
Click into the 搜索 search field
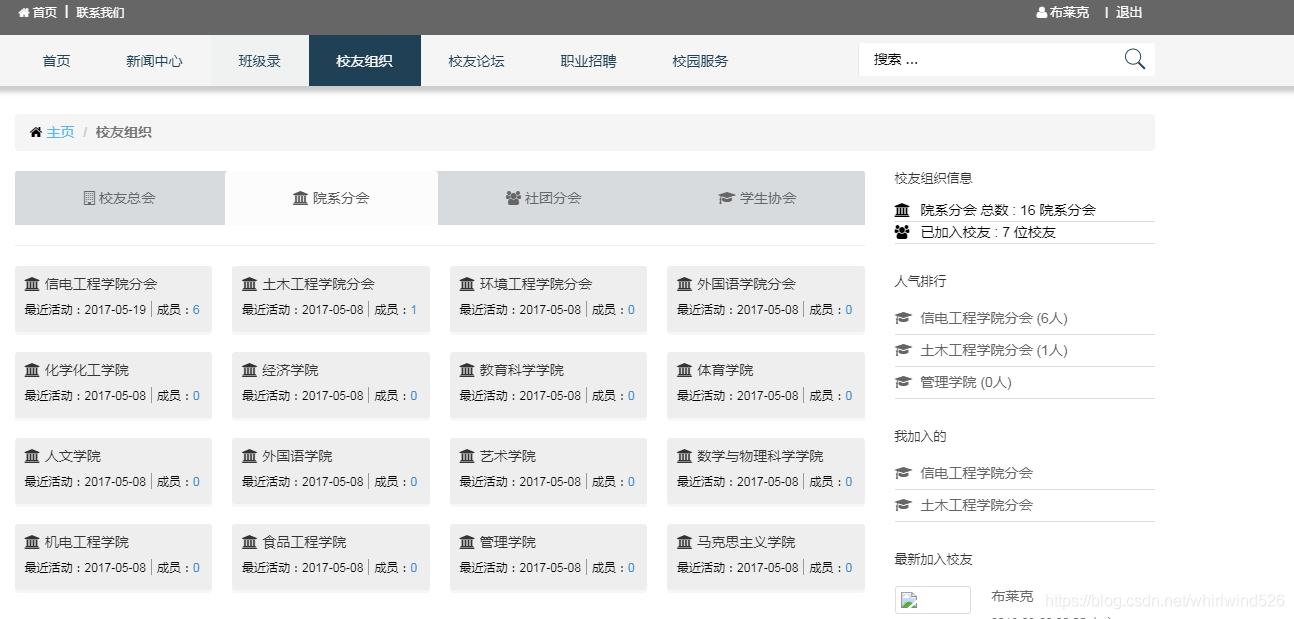point(990,60)
